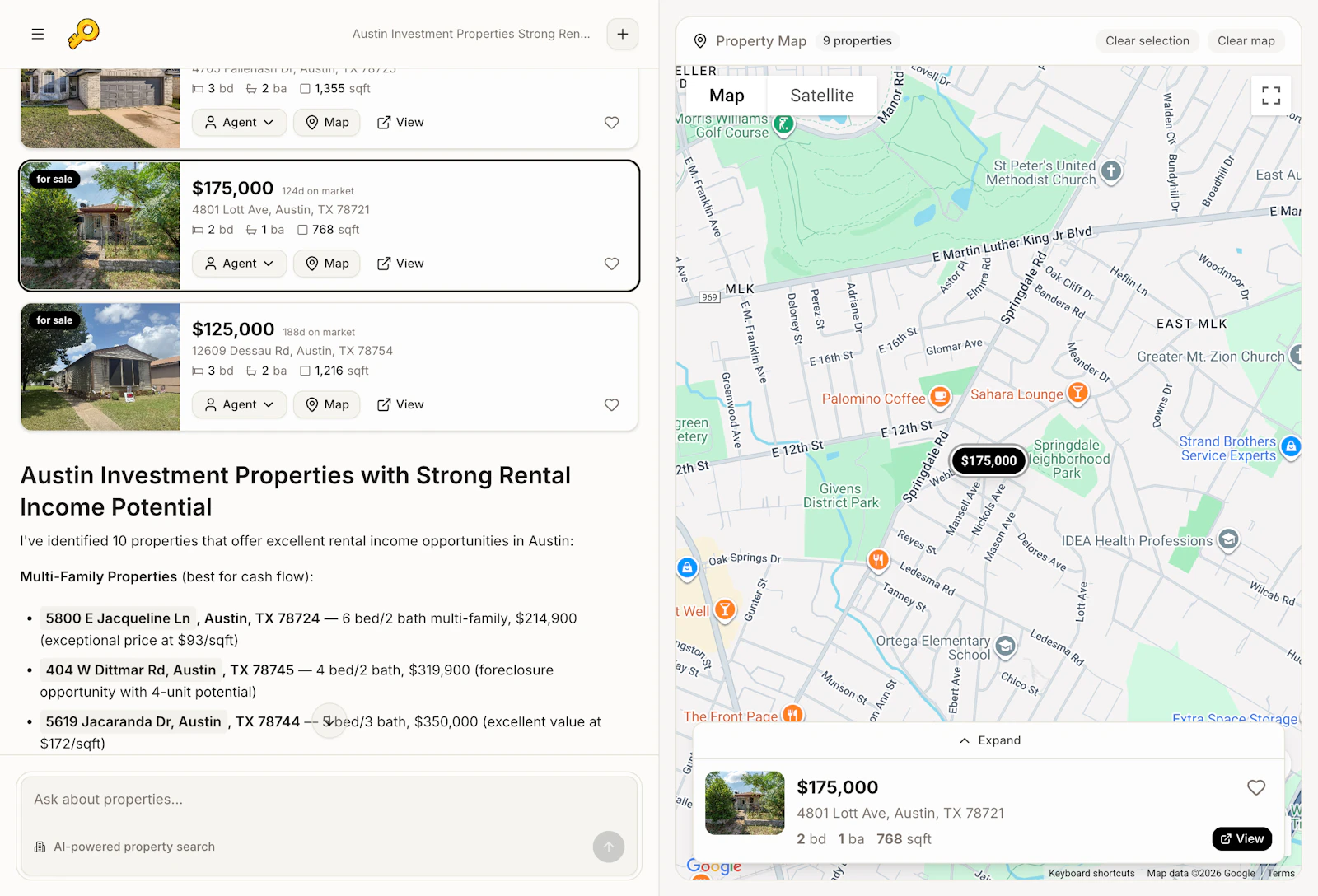This screenshot has width=1318, height=896.
Task: Click the $175,000 price marker on map
Action: pos(988,461)
